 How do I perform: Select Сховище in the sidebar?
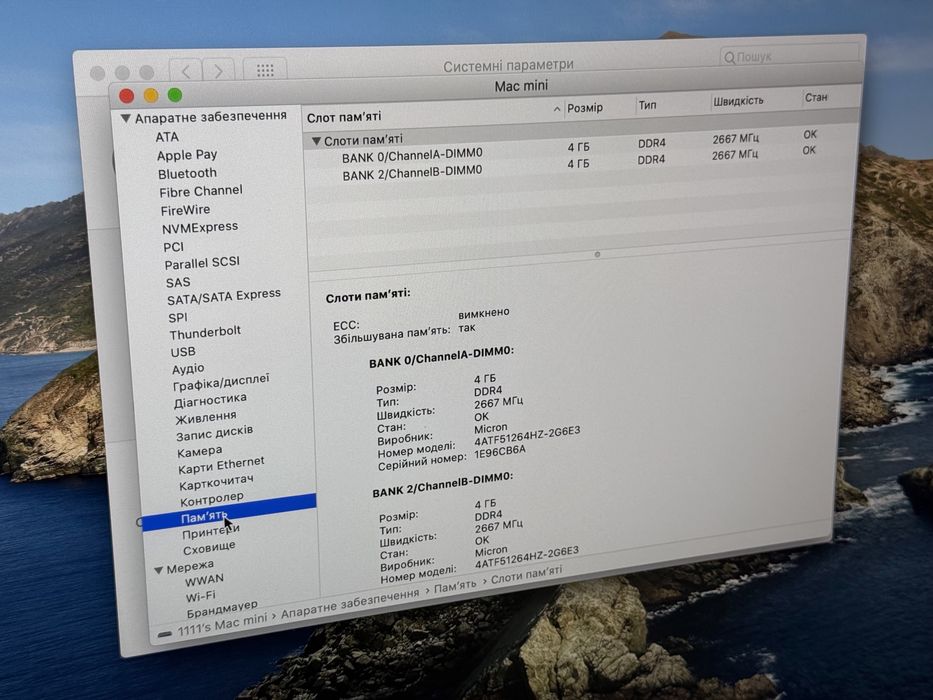click(x=209, y=548)
